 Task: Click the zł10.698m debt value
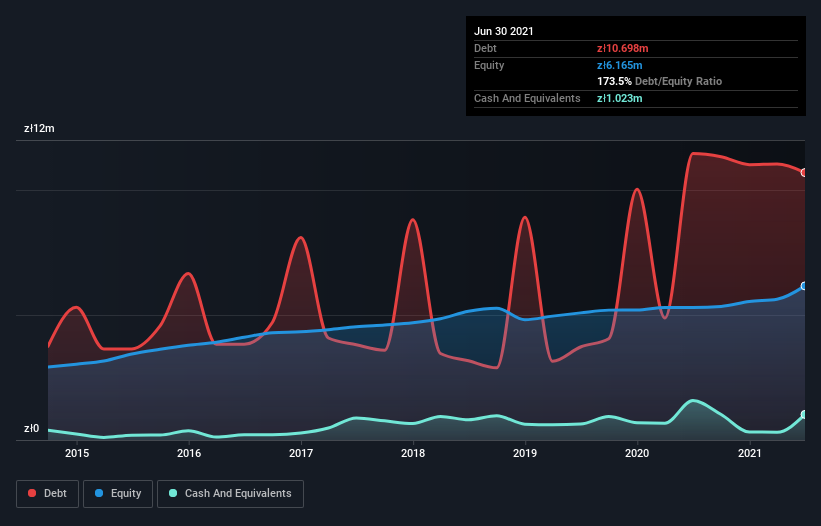(623, 48)
